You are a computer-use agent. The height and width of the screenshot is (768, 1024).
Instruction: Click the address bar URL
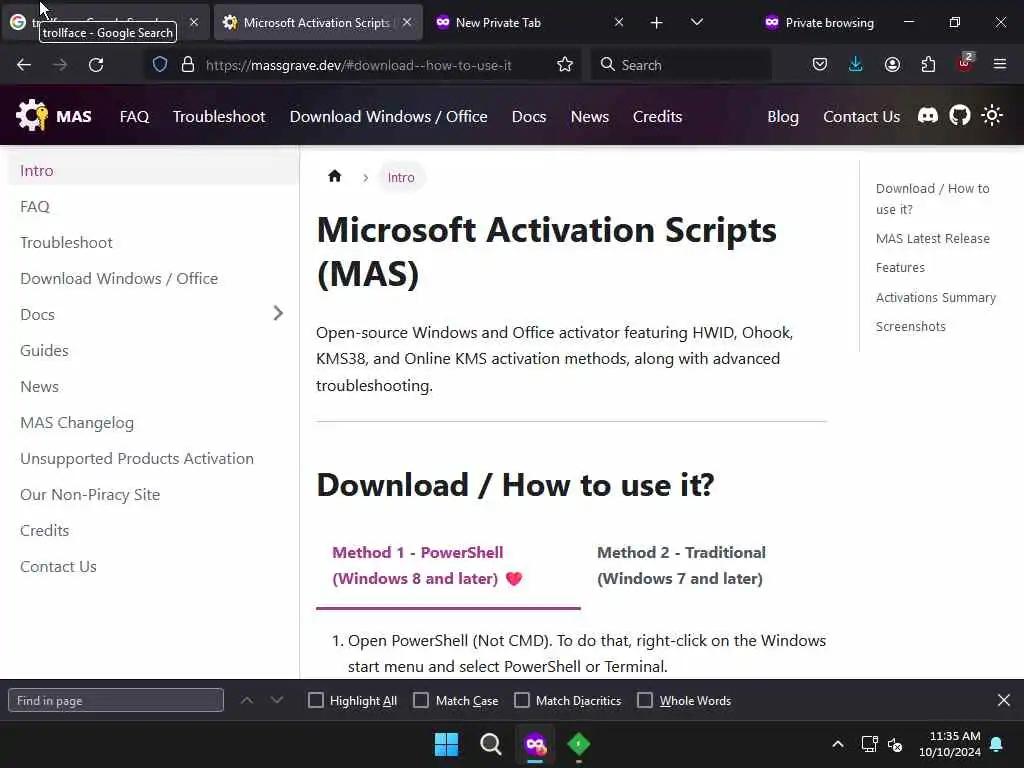(x=359, y=65)
